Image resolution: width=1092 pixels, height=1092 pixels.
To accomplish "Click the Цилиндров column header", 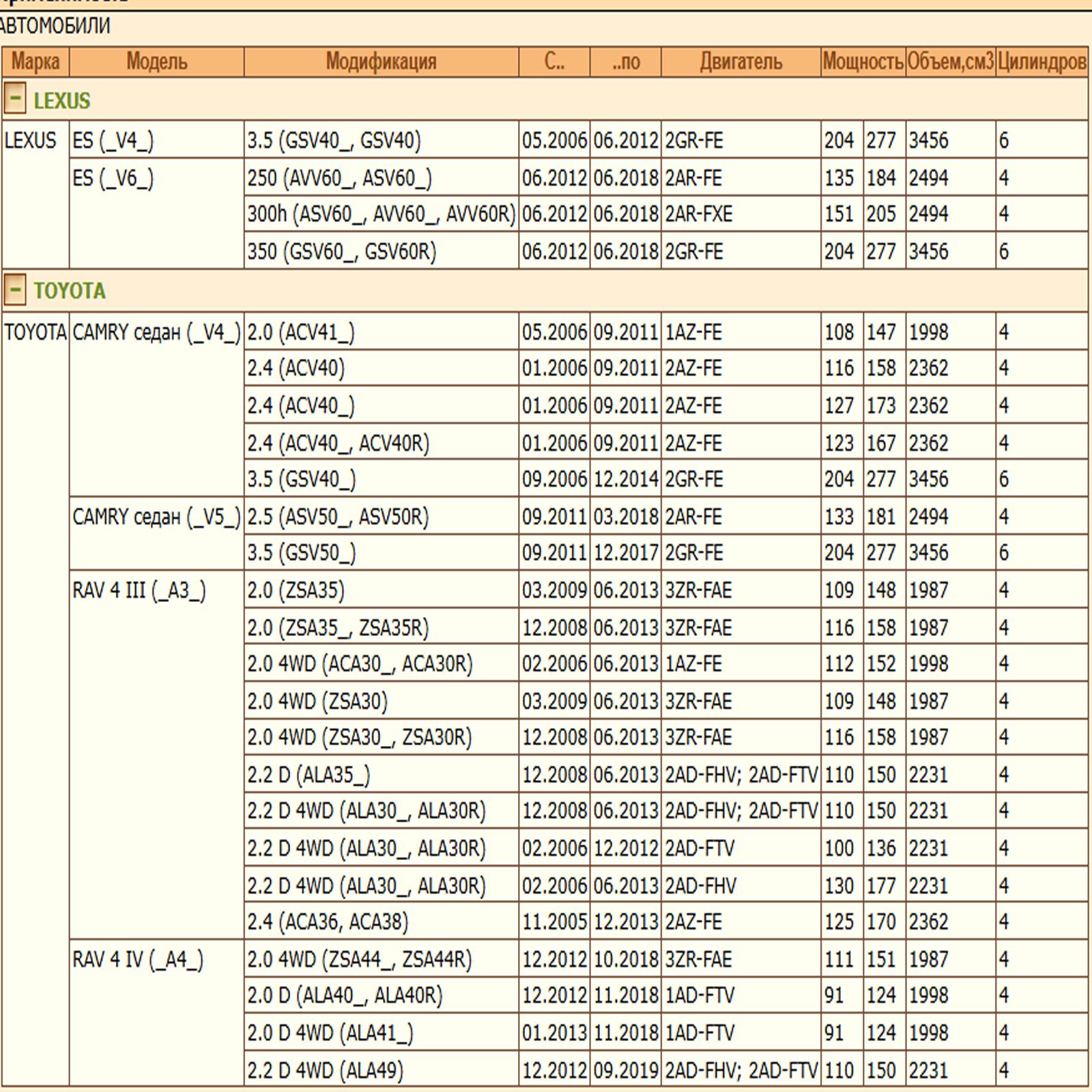I will [x=1041, y=62].
